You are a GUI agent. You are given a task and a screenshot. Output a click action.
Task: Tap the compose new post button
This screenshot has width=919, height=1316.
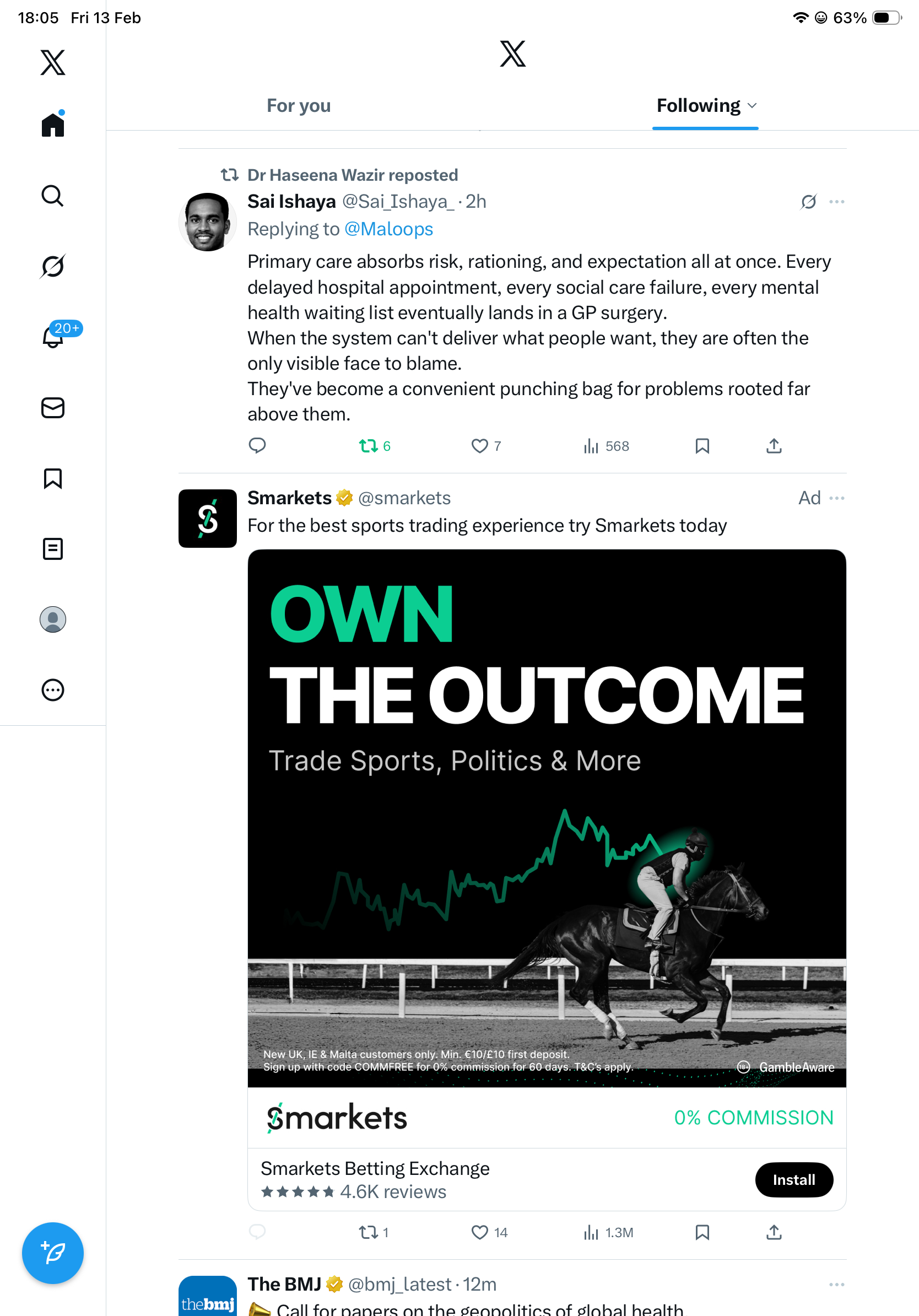click(x=53, y=1253)
